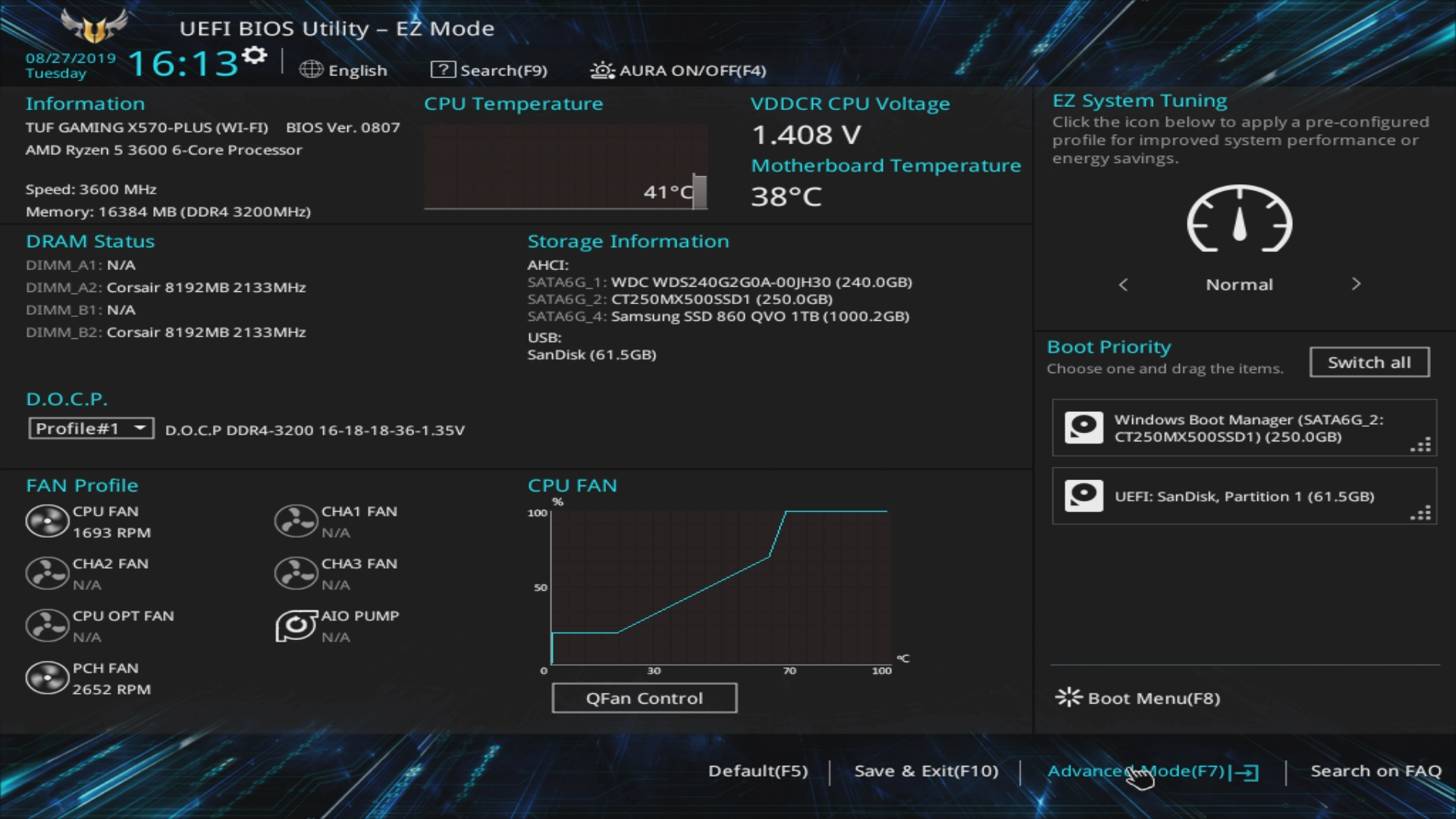Click the date 08/27/2019
This screenshot has width=1456, height=819.
click(71, 58)
